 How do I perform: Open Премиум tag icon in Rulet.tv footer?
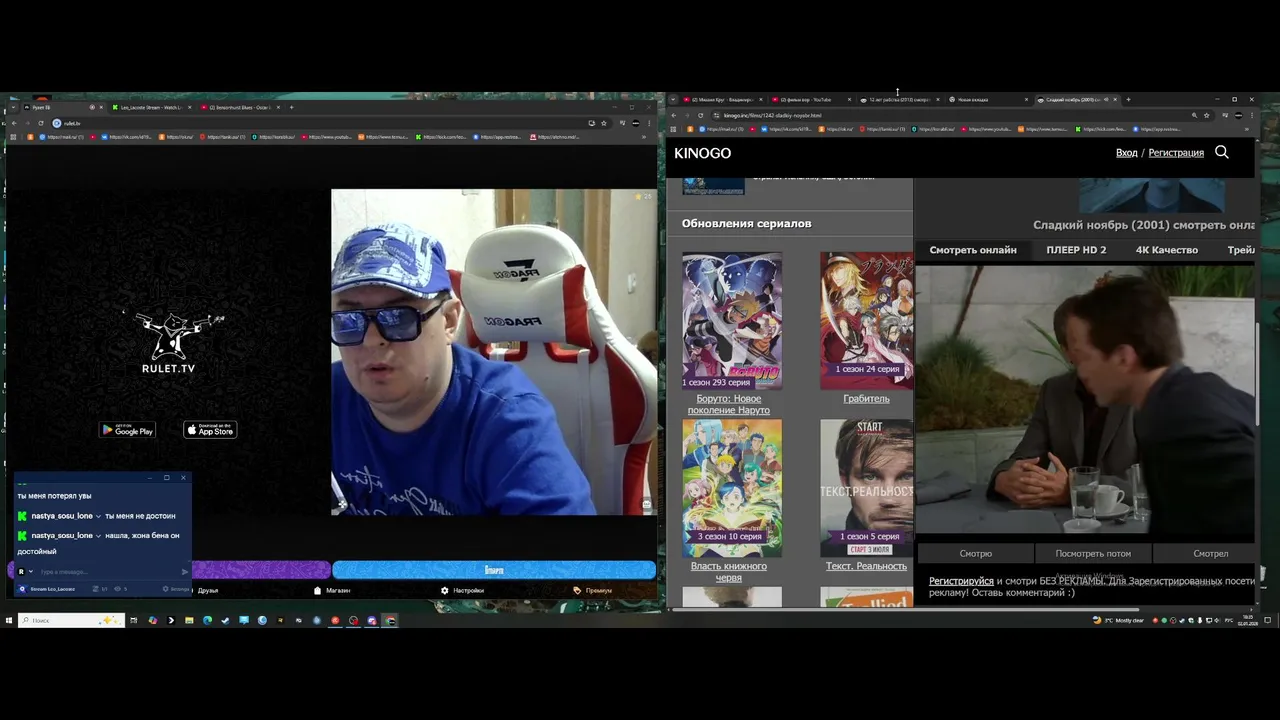(577, 590)
